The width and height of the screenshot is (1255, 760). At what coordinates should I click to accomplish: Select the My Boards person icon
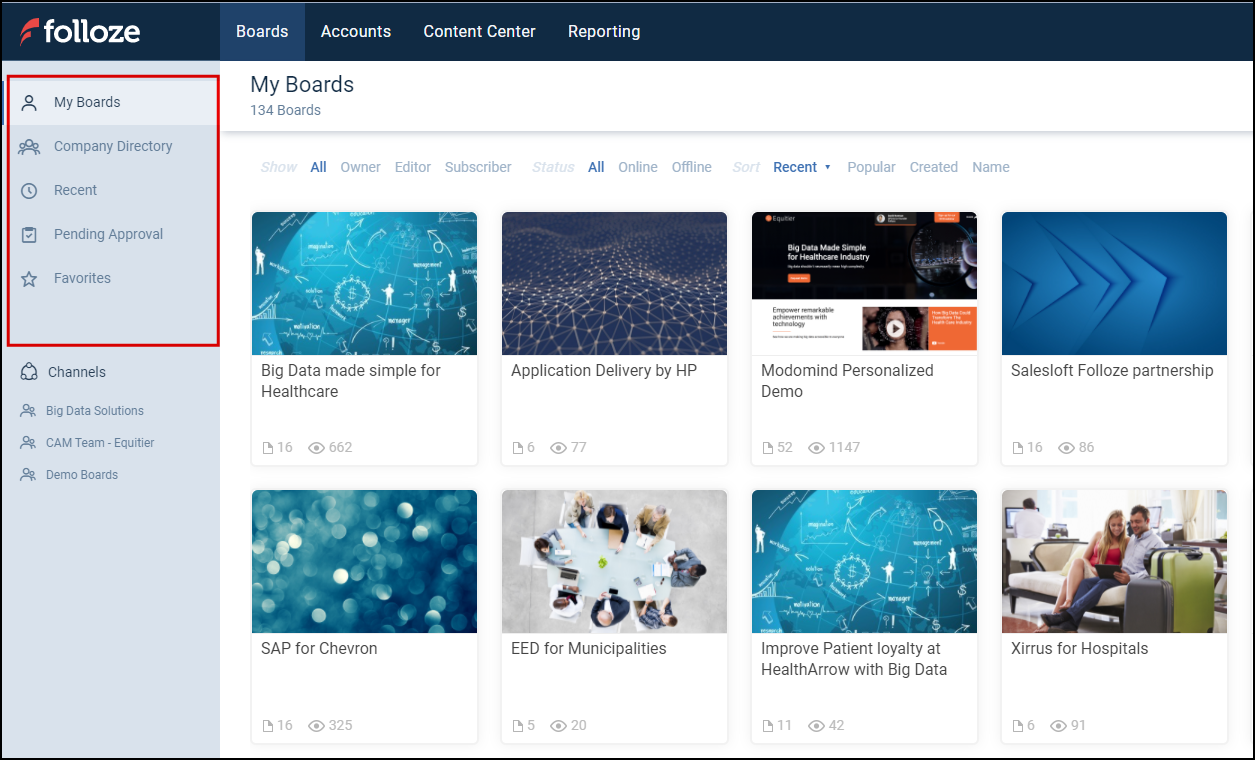pos(29,101)
